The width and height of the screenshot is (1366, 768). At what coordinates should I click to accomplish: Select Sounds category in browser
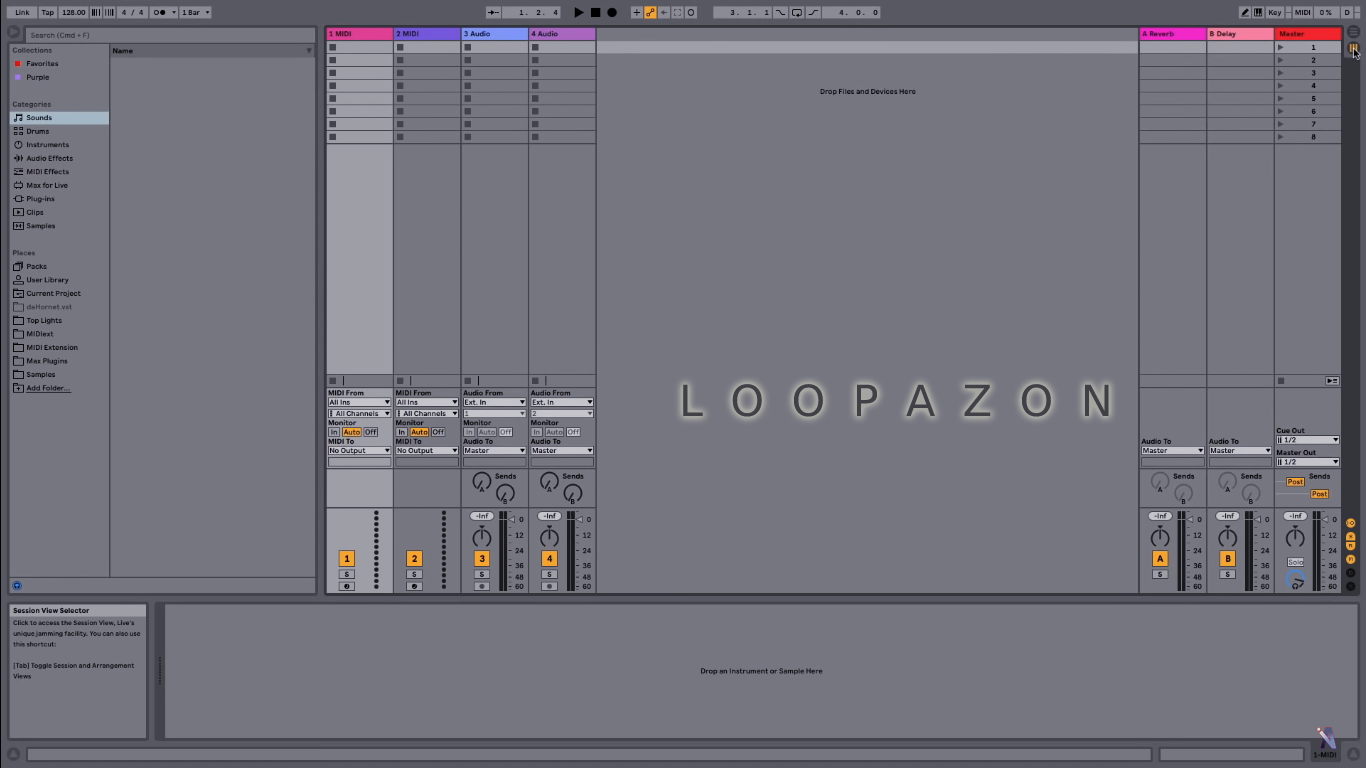(x=59, y=118)
